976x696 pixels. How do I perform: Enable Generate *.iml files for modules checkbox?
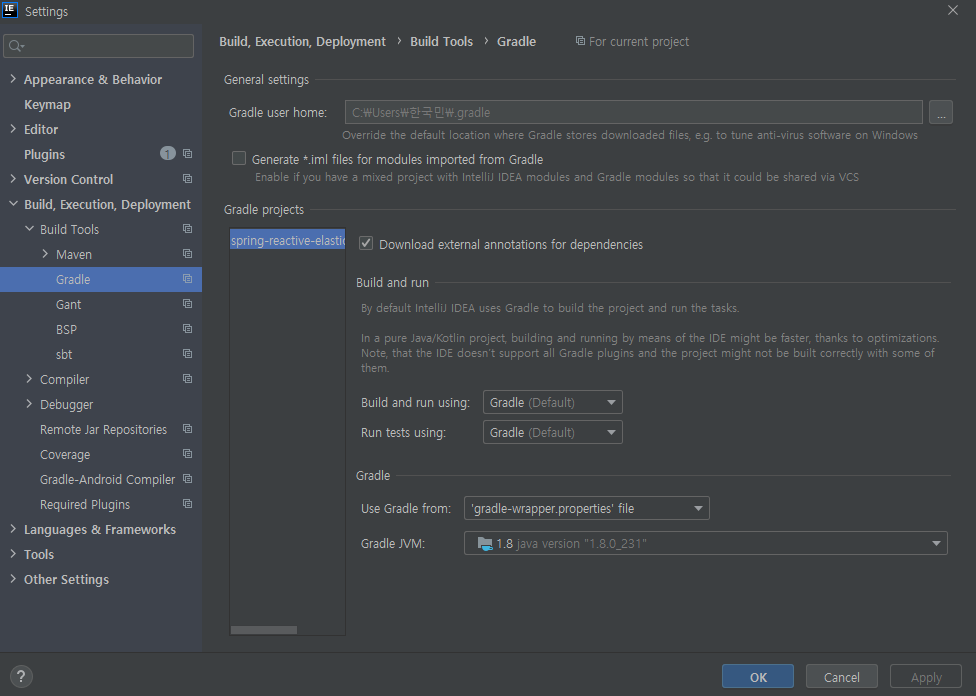[239, 159]
